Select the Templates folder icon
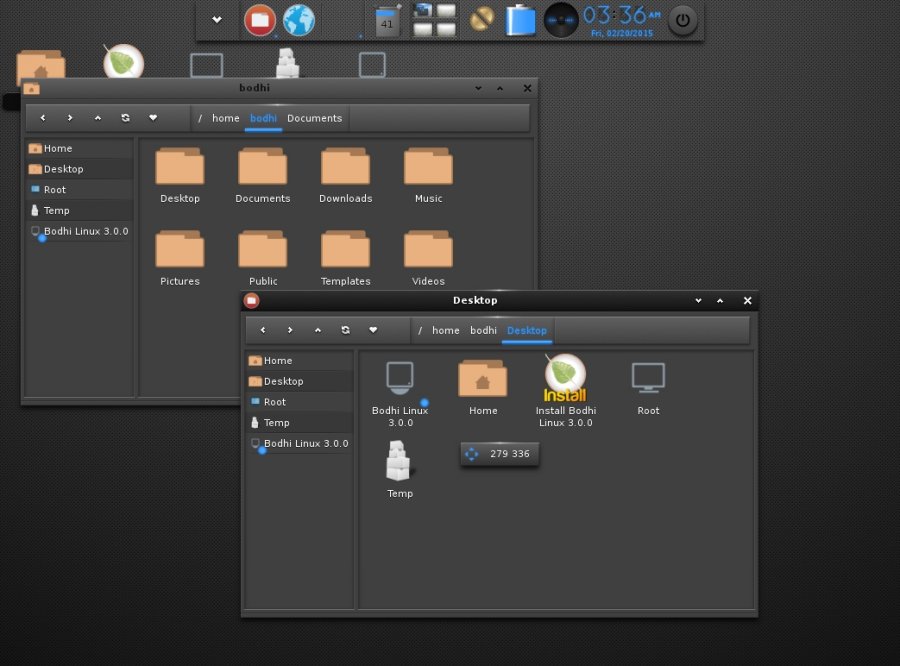 [346, 258]
